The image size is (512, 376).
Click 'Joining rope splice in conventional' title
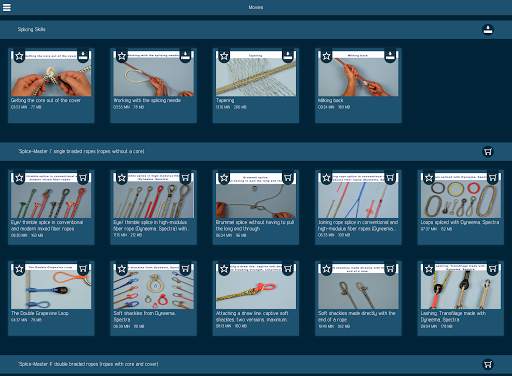[358, 225]
